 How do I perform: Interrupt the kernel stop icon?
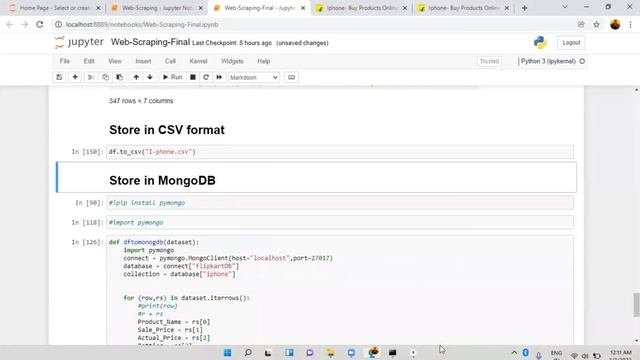coord(193,77)
